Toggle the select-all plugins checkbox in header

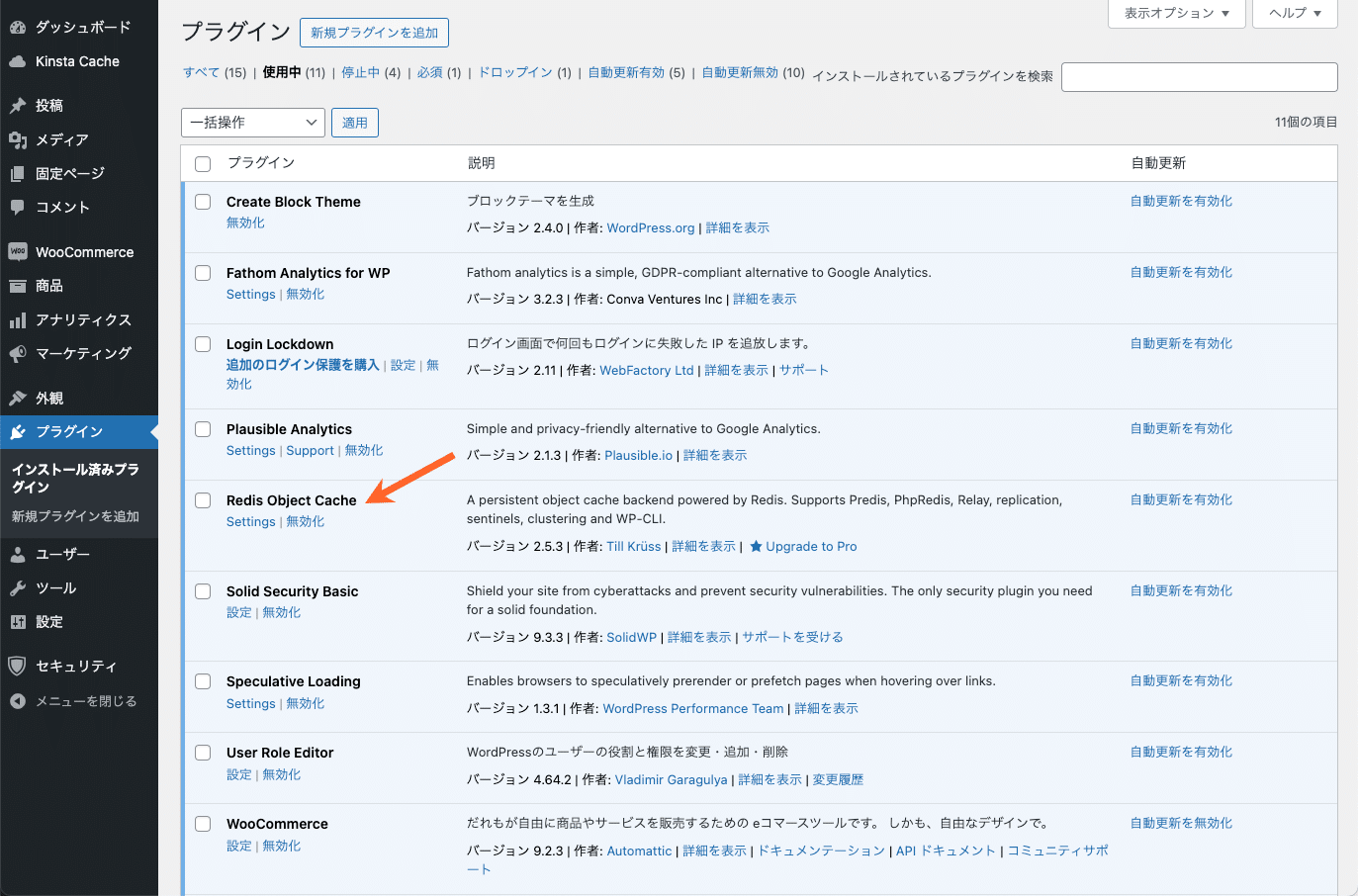tap(203, 164)
